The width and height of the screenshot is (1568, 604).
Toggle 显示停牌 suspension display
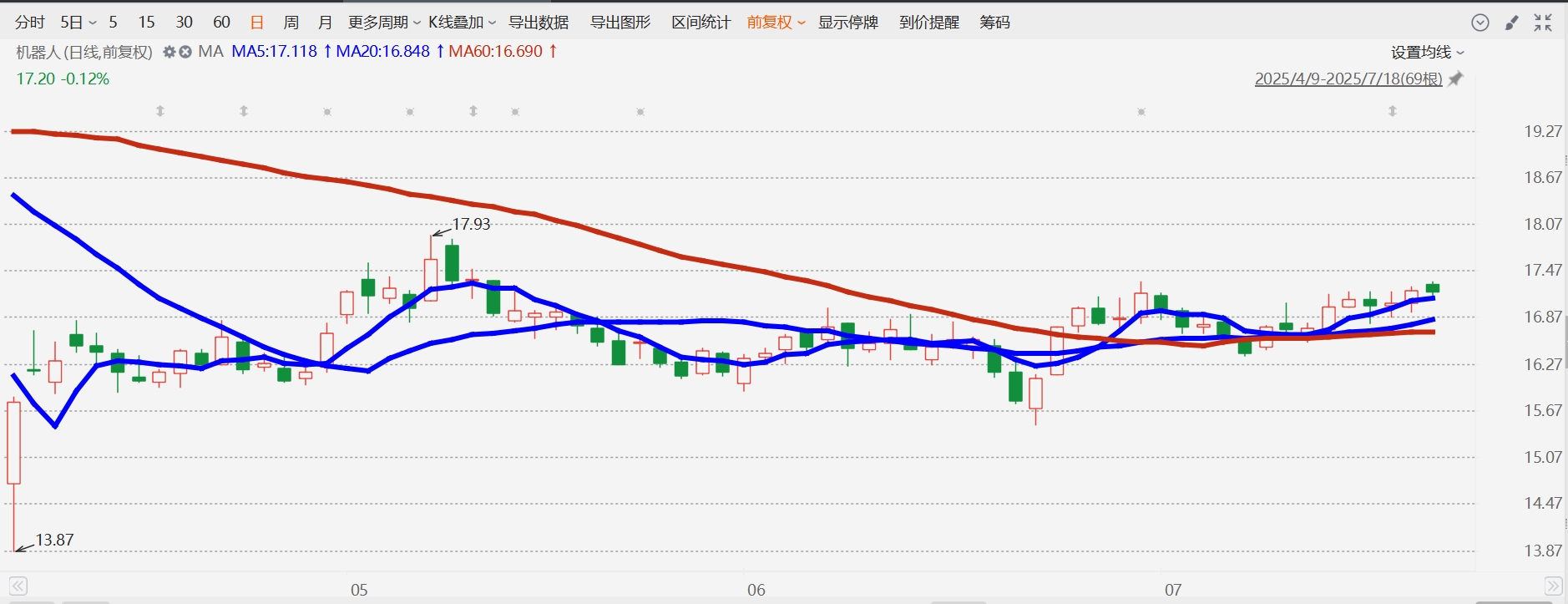[848, 23]
